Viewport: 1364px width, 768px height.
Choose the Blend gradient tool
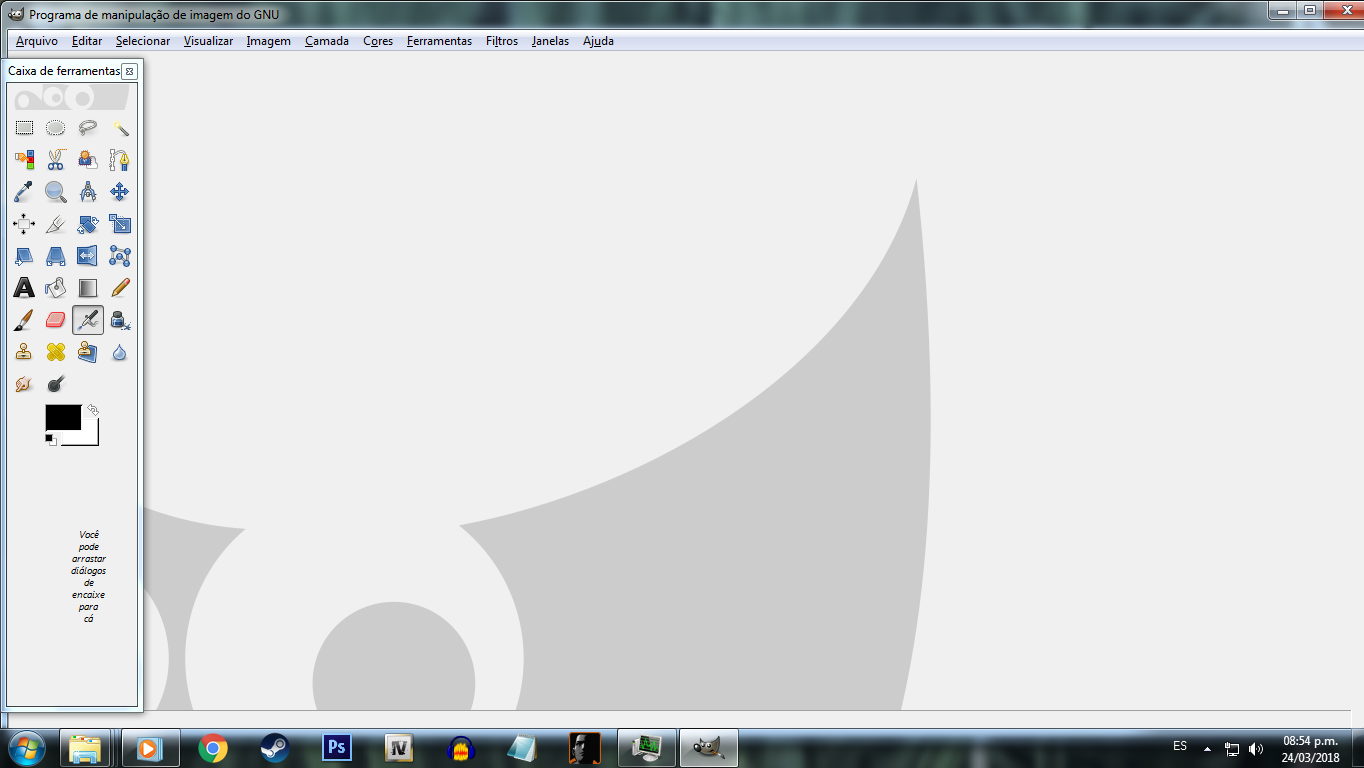(88, 288)
